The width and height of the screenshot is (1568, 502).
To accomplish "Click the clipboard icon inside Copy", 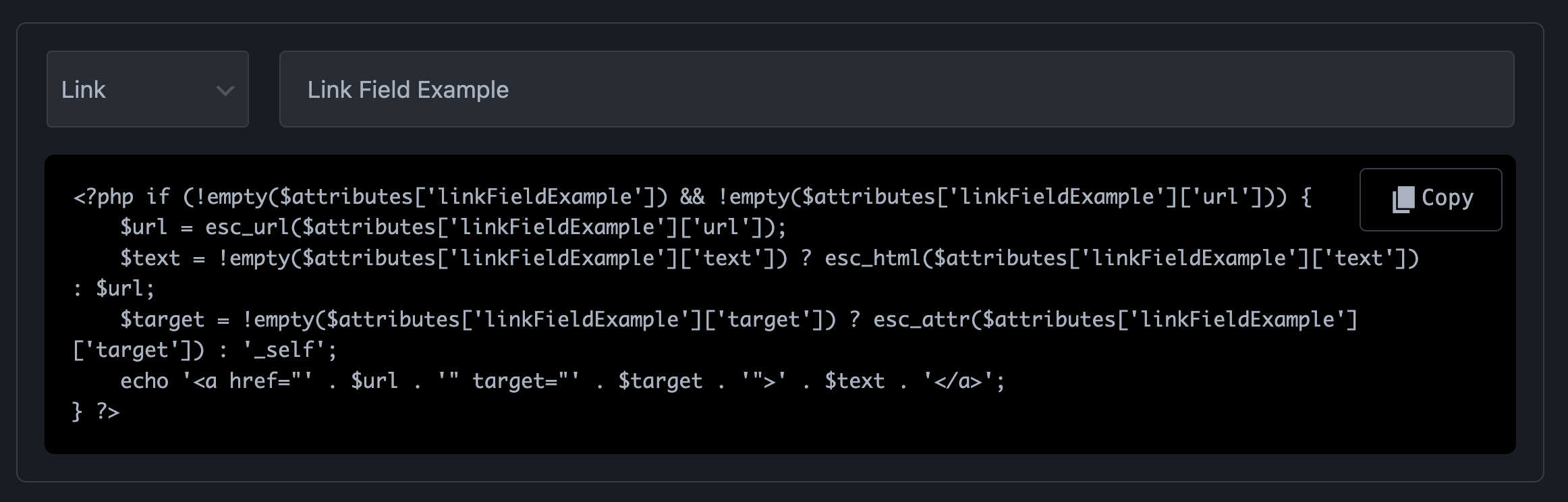I will tap(1403, 199).
